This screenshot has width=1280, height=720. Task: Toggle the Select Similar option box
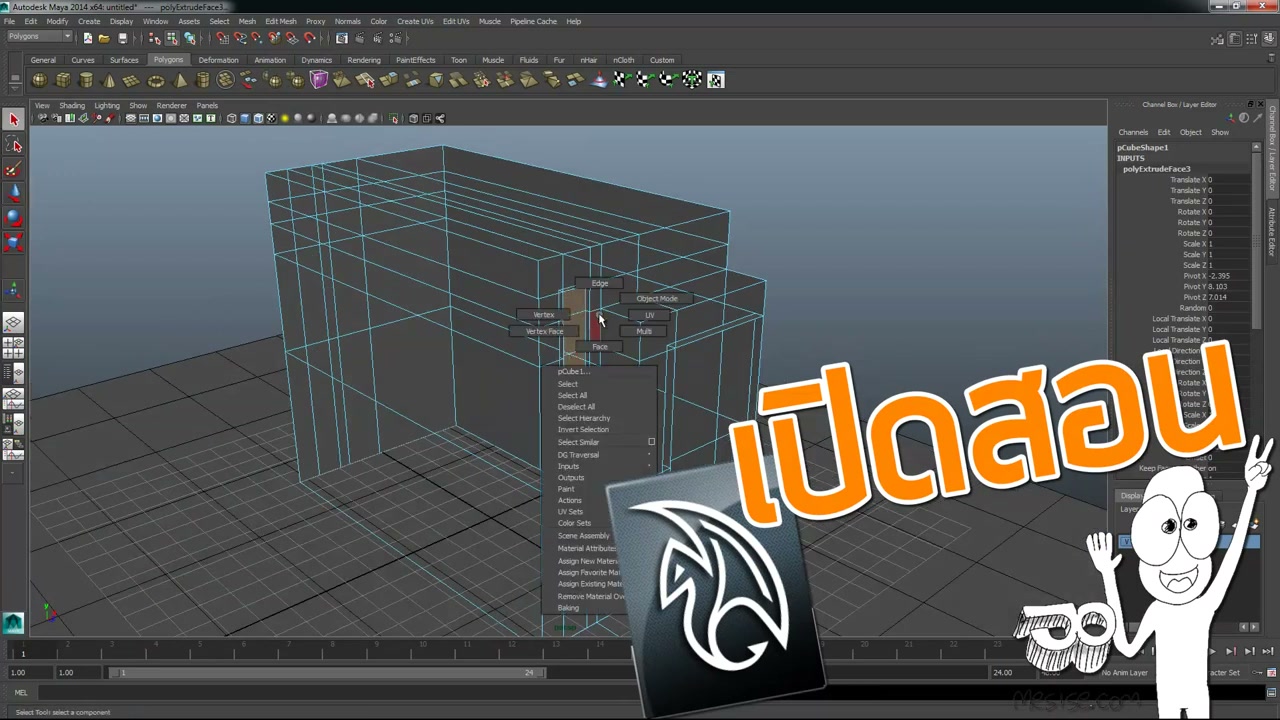pos(651,442)
